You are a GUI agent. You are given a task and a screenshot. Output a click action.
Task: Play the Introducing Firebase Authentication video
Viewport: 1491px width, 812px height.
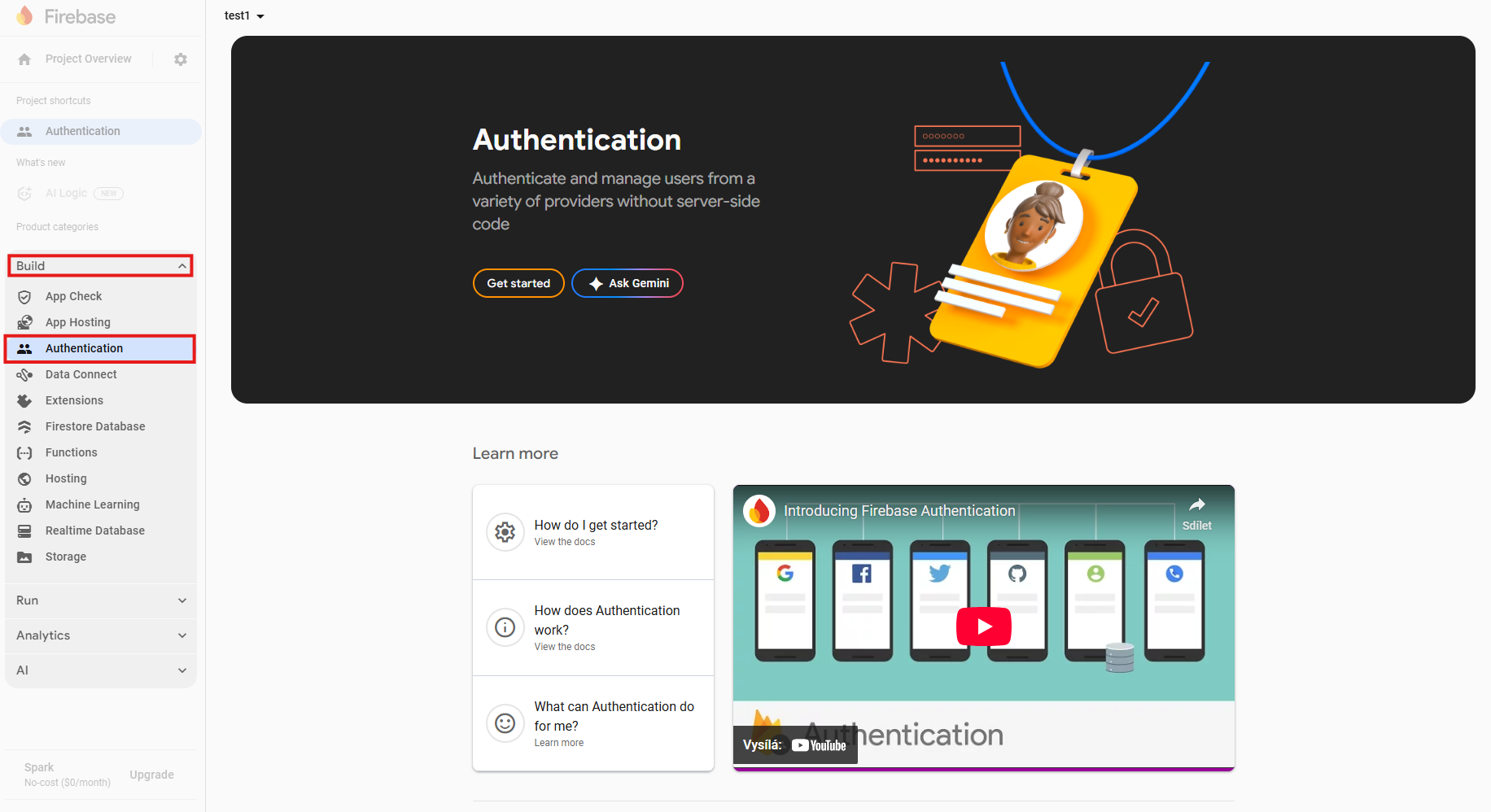[984, 626]
